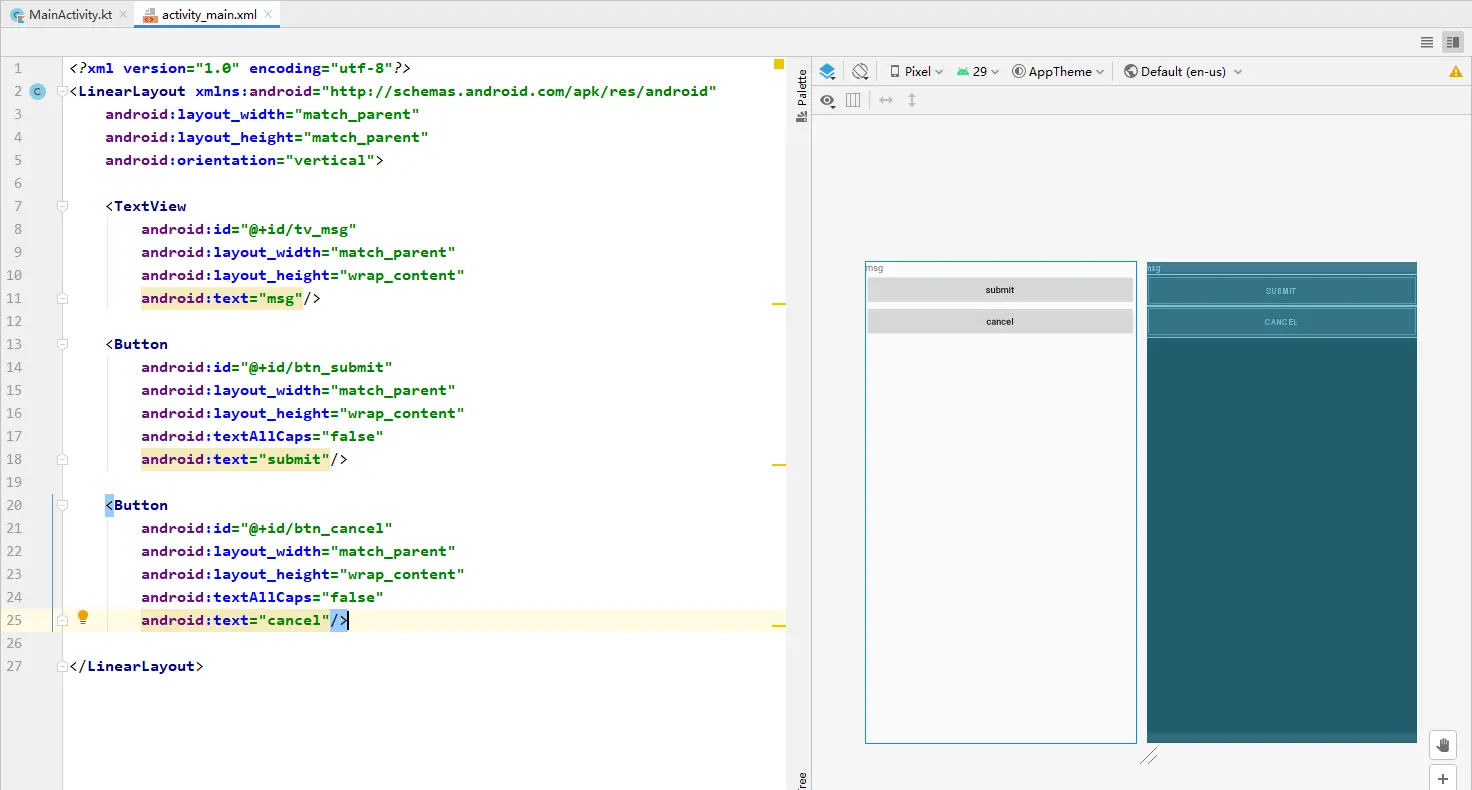Viewport: 1472px width, 790px height.
Task: Click the expand horizontally arrow icon
Action: [x=886, y=100]
